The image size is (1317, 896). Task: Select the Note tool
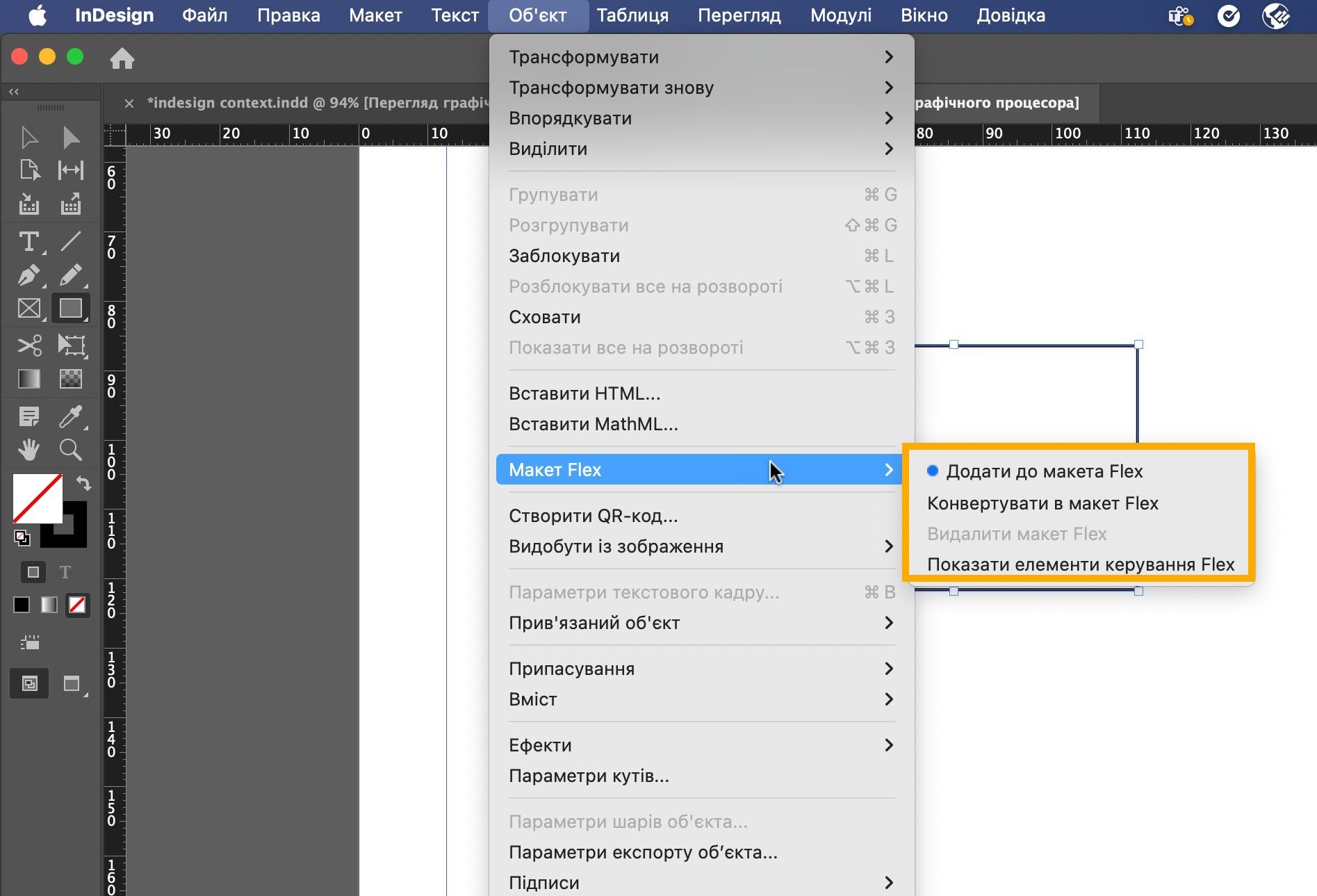(x=29, y=417)
